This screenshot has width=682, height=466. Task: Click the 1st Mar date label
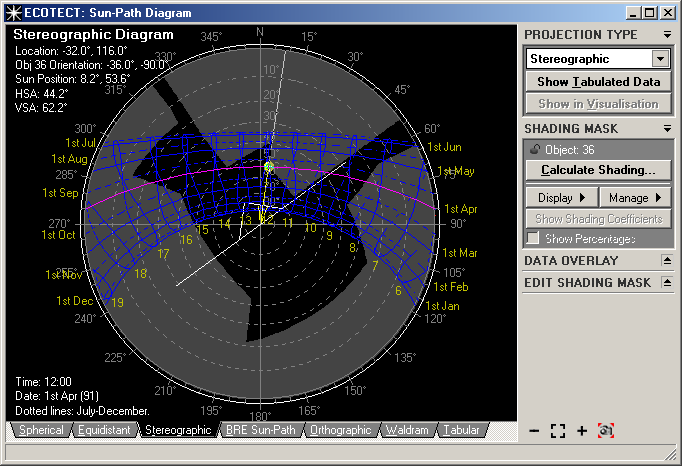pos(460,253)
